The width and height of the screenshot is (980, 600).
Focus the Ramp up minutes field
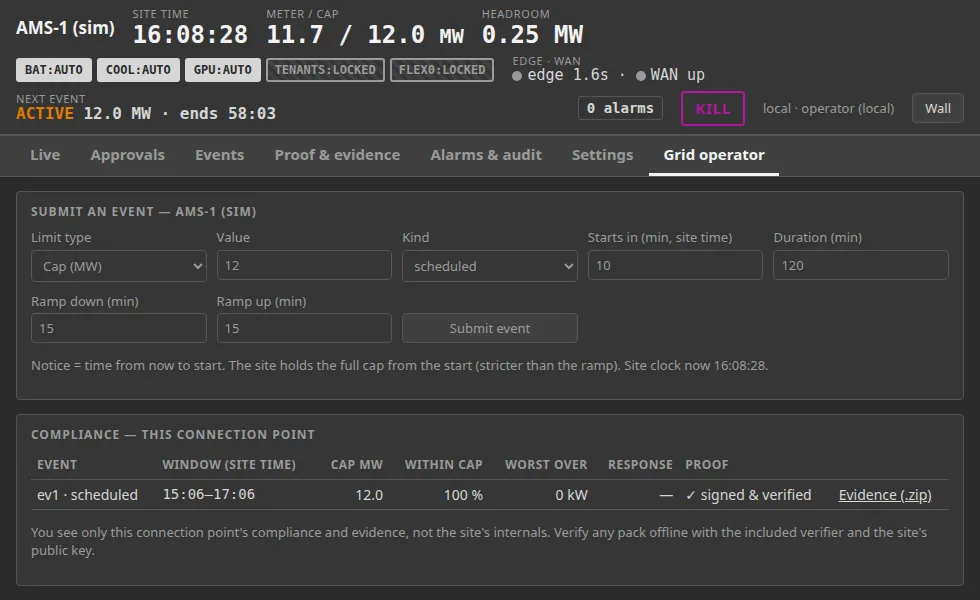click(304, 328)
